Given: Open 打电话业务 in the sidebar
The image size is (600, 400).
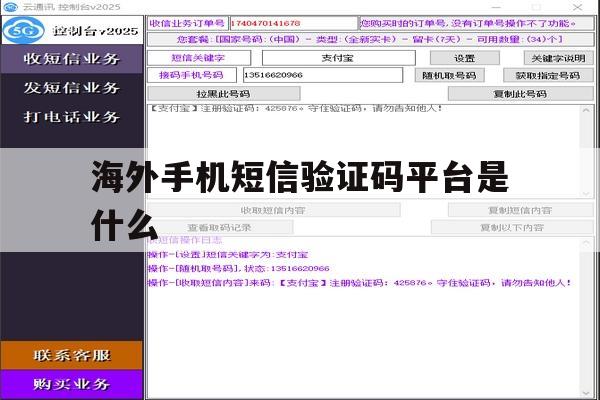Looking at the screenshot, I should [x=72, y=117].
